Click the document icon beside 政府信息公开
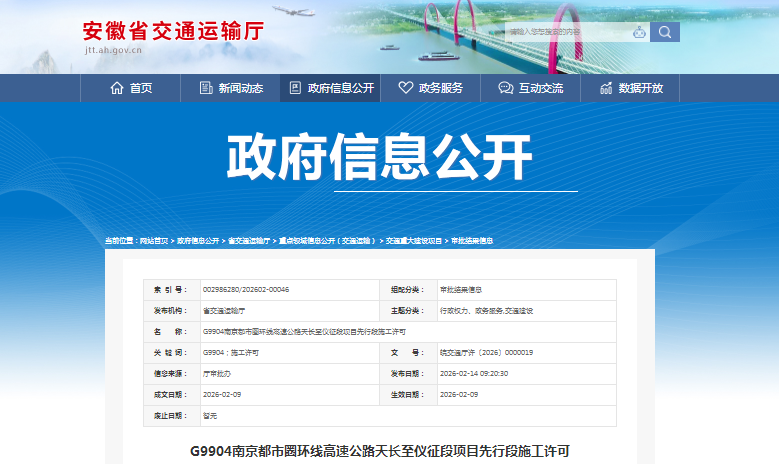This screenshot has width=779, height=464. tap(295, 88)
